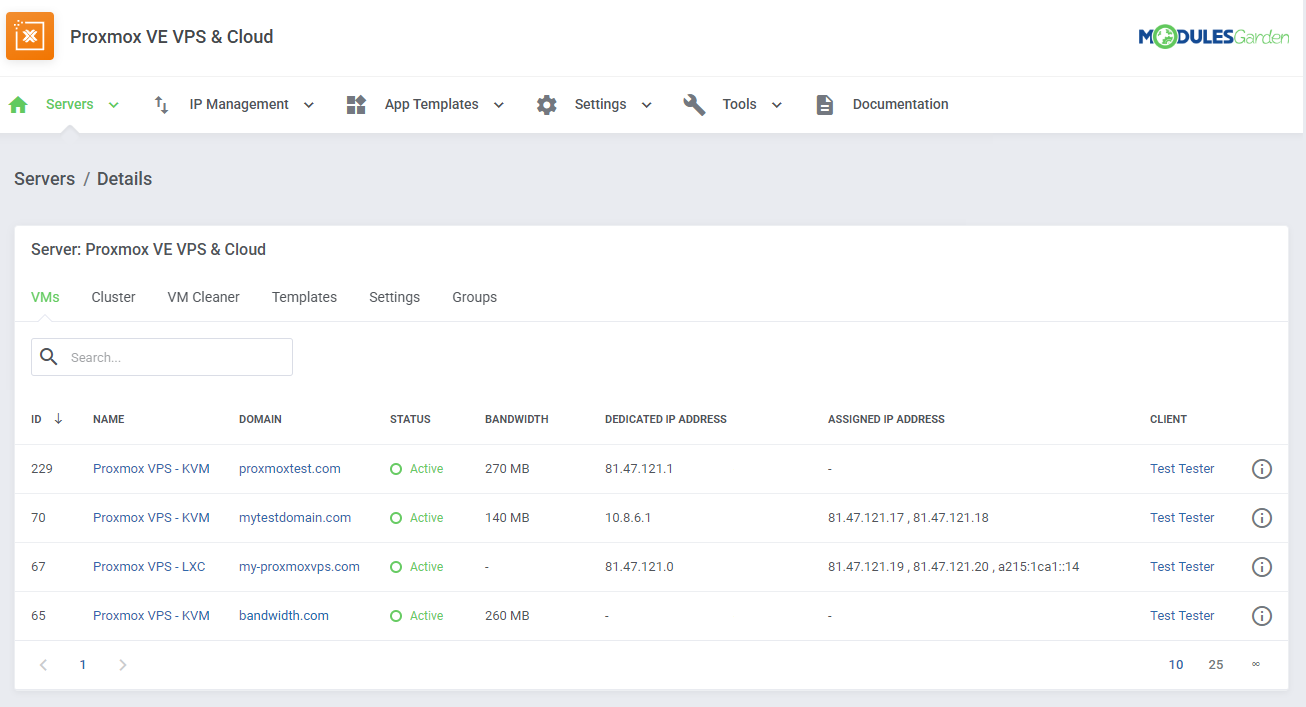Click the DEDICATED IP ADDRESS column header
1306x707 pixels.
tap(666, 420)
